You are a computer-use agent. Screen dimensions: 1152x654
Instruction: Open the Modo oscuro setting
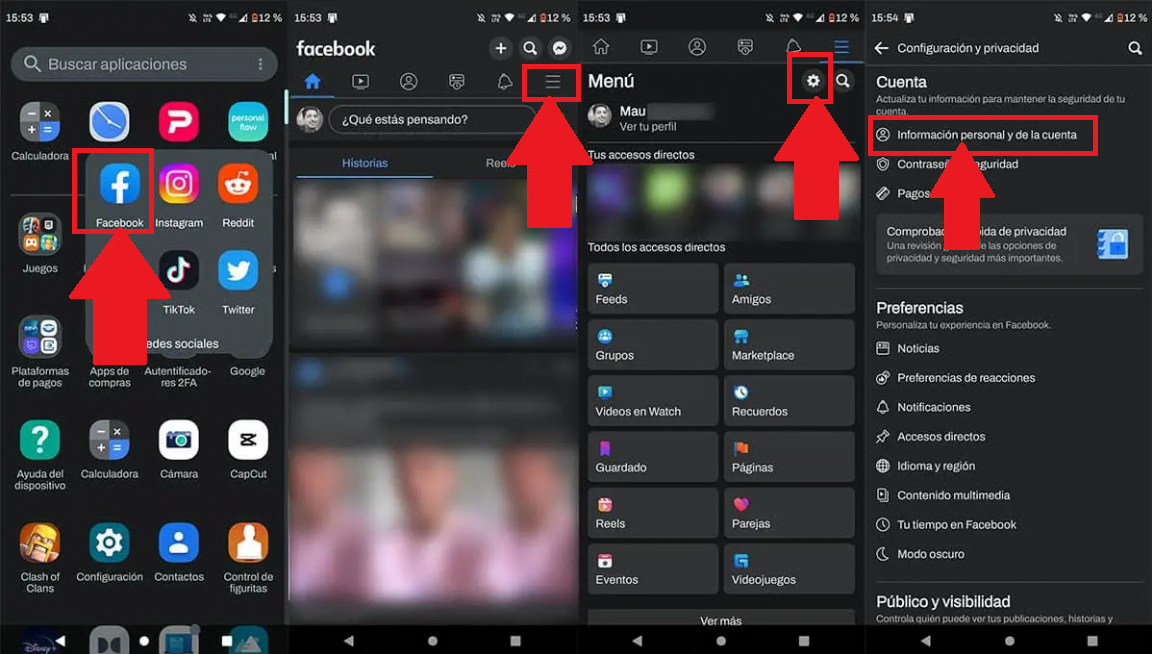[930, 553]
